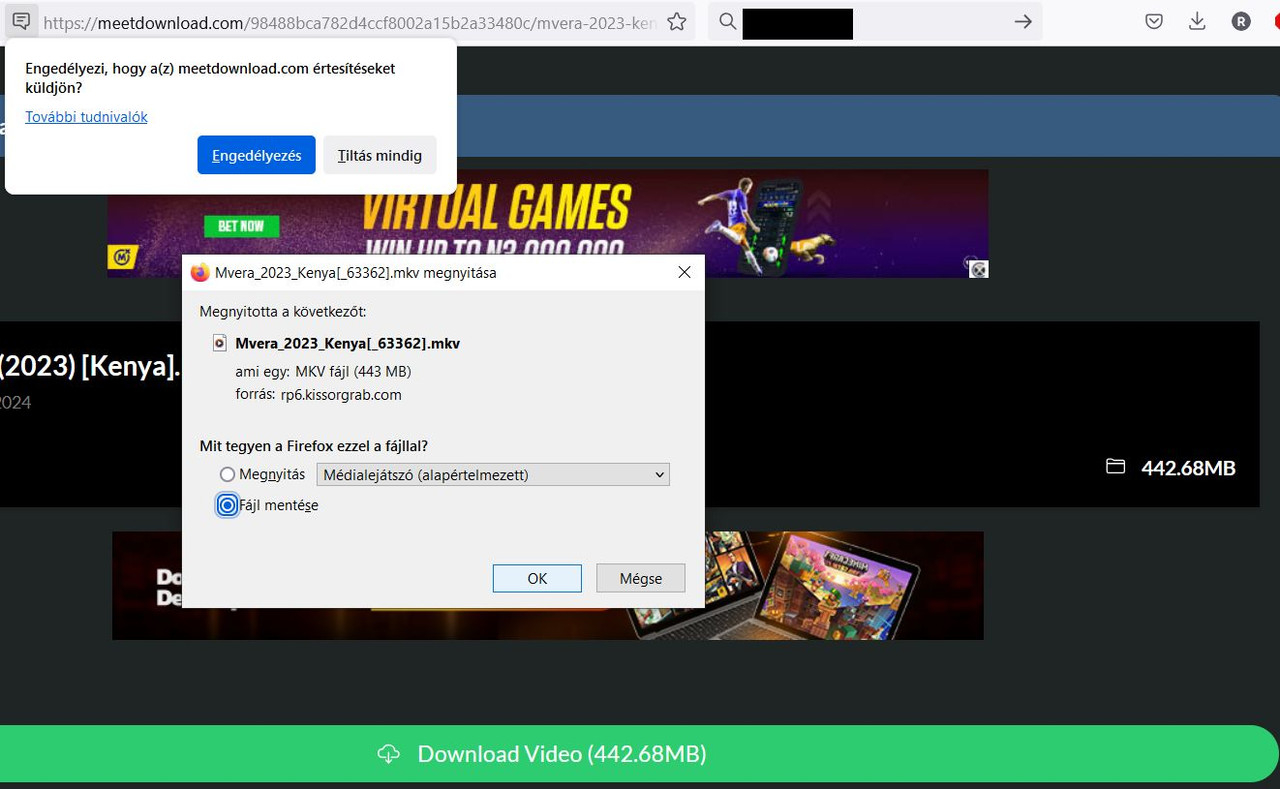Click the MKV file icon in dialog
Viewport: 1280px width, 789px height.
click(220, 343)
